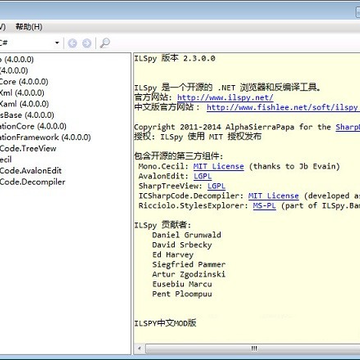Select the ecil assembly row
Image resolution: width=360 pixels, height=360 pixels.
point(6,160)
